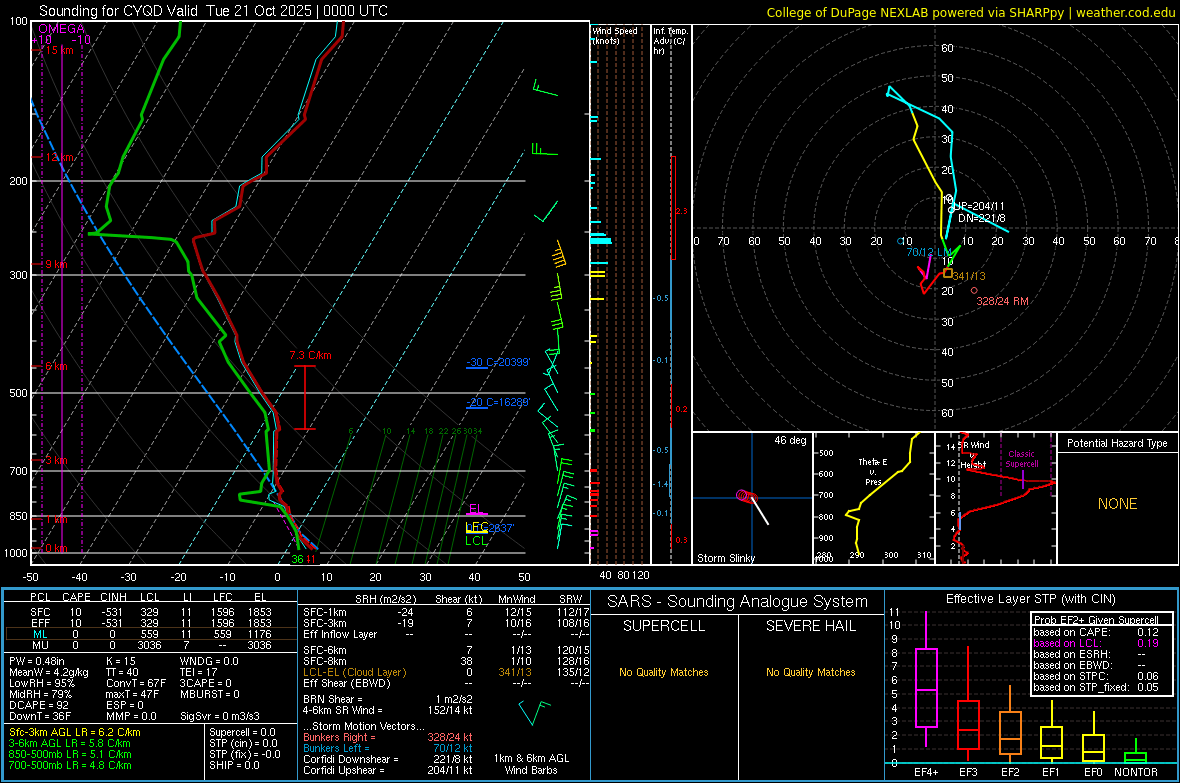Click the Storm Slinky caption
The image size is (1180, 783).
coord(725,558)
